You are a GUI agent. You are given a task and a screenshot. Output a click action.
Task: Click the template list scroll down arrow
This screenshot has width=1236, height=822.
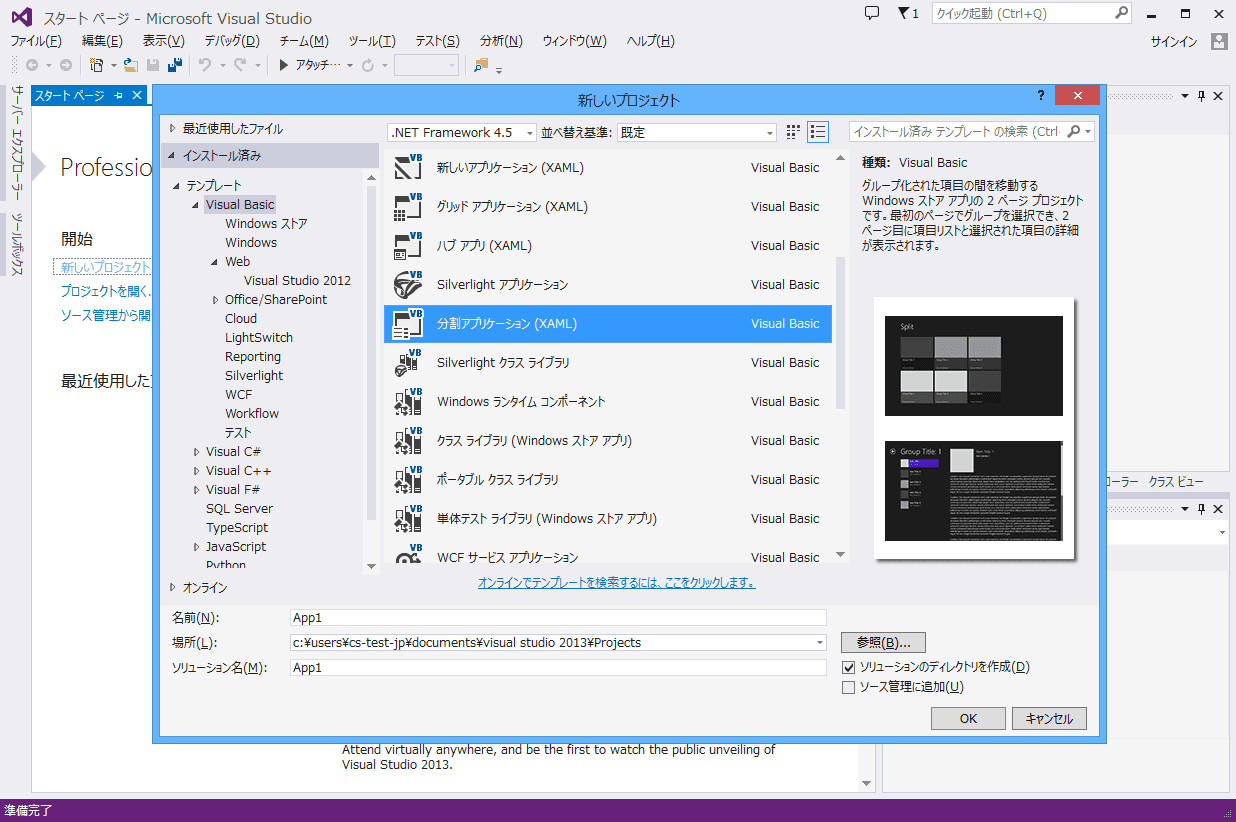(x=841, y=555)
